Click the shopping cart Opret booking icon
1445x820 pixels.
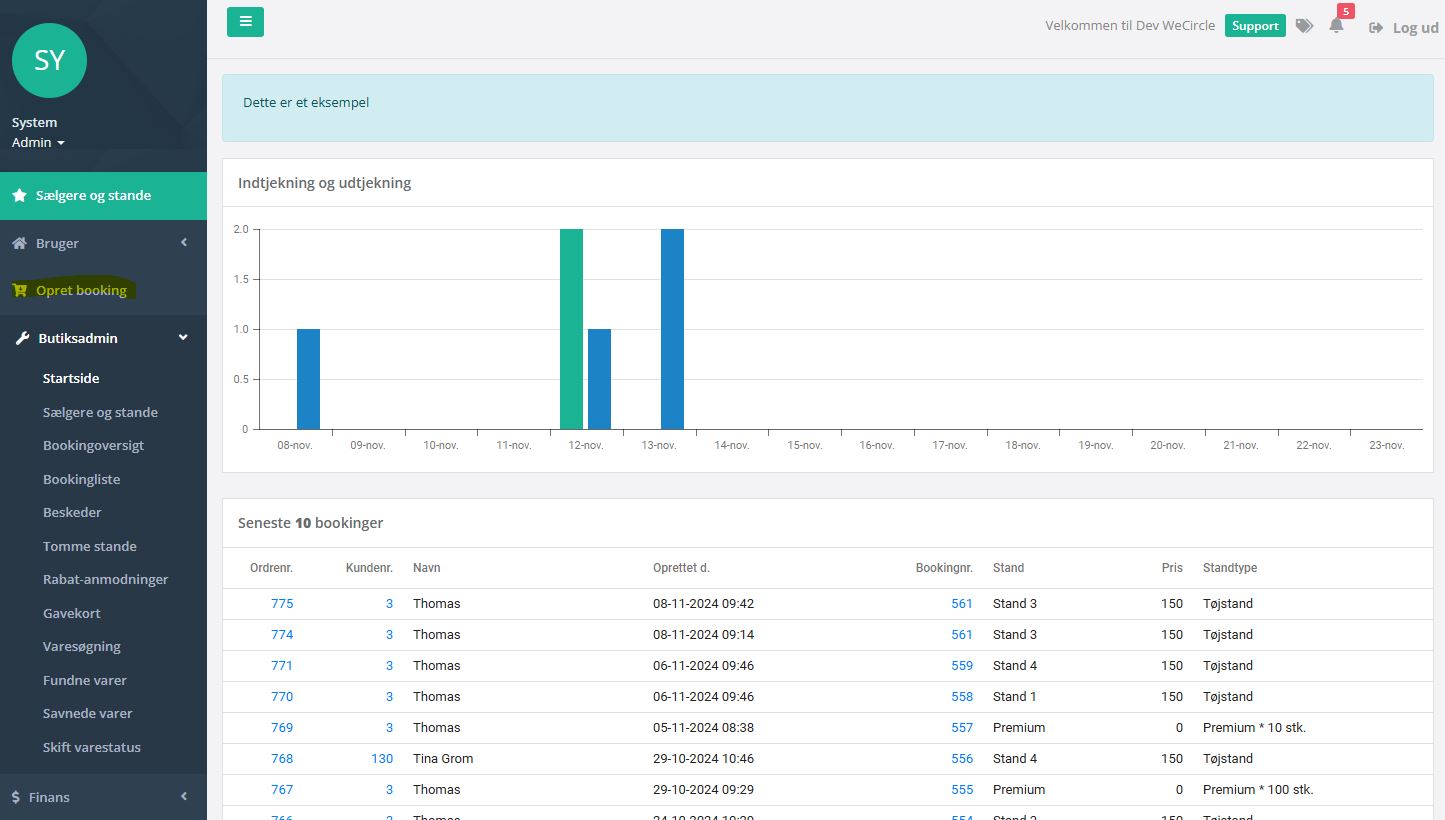[x=19, y=291]
